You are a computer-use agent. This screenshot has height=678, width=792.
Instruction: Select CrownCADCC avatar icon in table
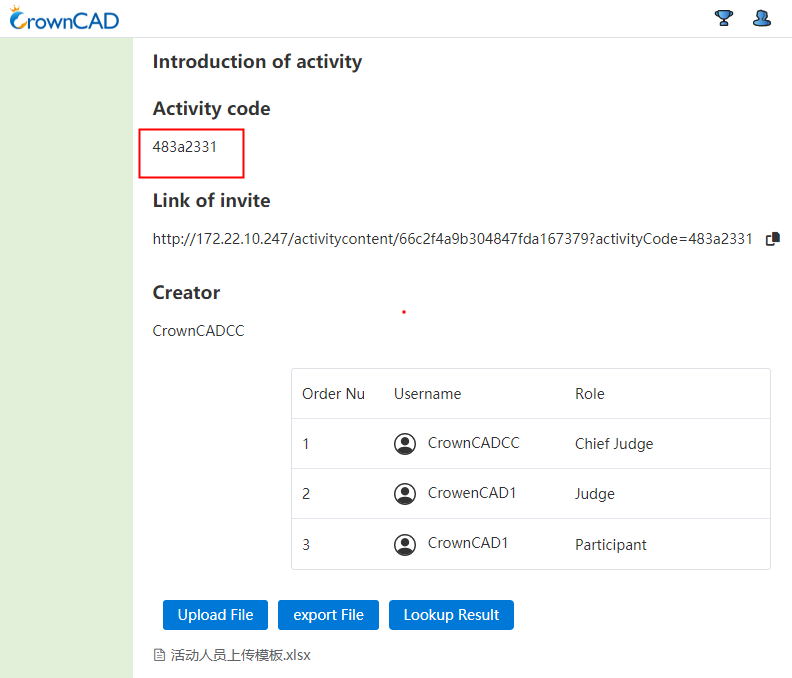[x=405, y=444]
